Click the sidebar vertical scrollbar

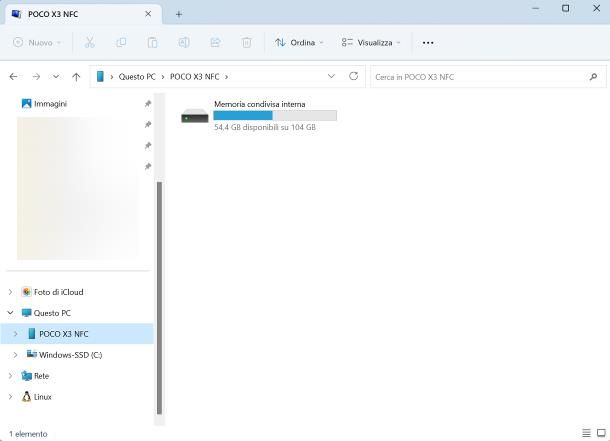click(159, 298)
